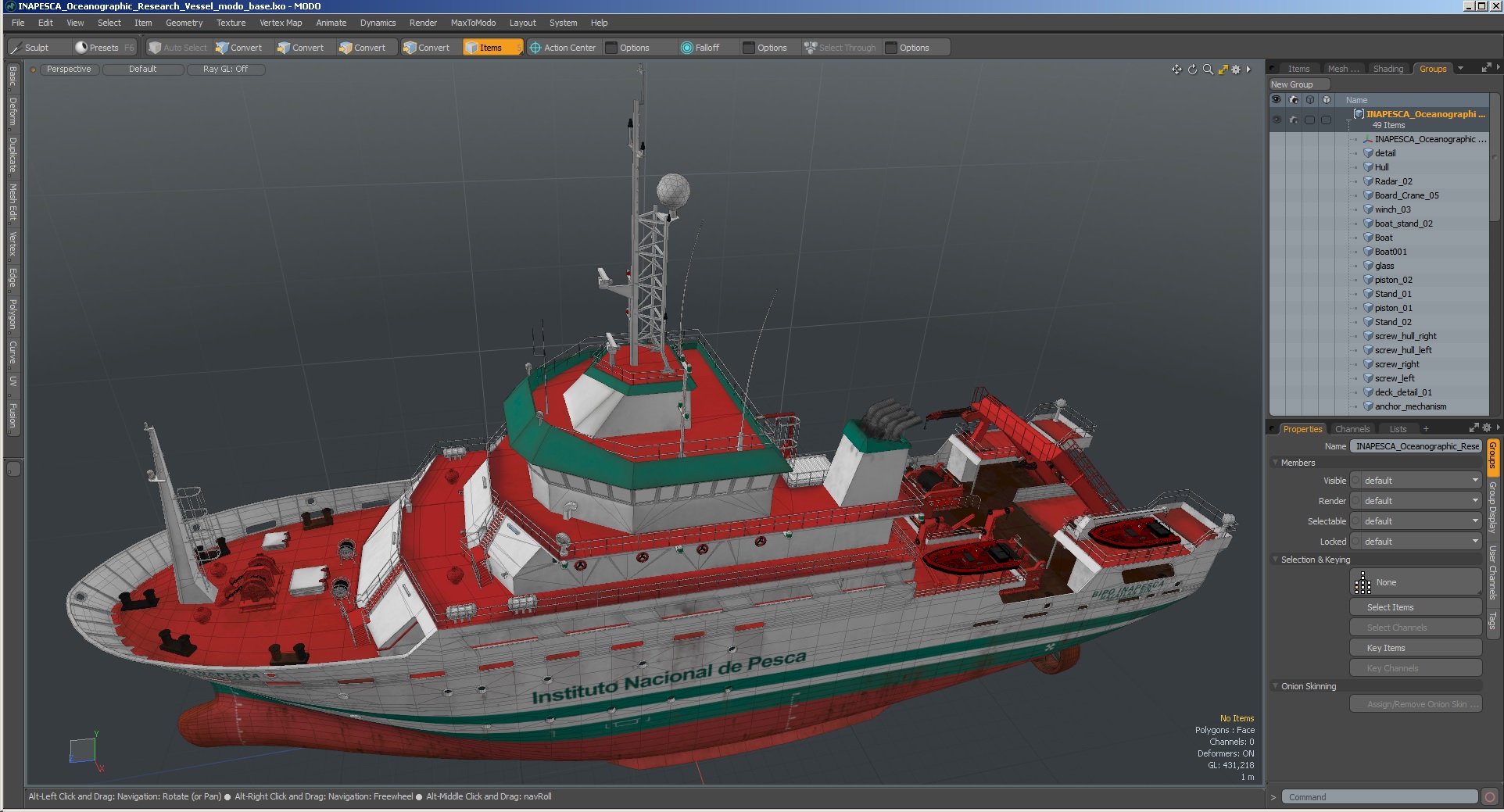This screenshot has width=1504, height=812.
Task: Open the Vertex Map menu
Action: pyautogui.click(x=281, y=23)
